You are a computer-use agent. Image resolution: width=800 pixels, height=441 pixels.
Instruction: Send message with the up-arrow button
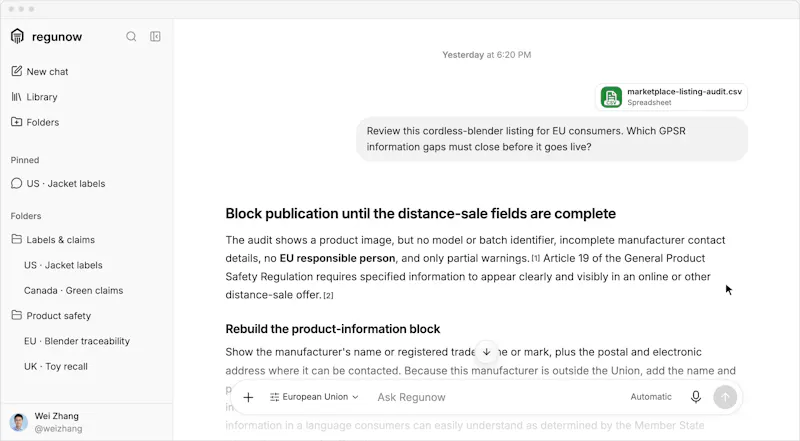[x=725, y=397]
